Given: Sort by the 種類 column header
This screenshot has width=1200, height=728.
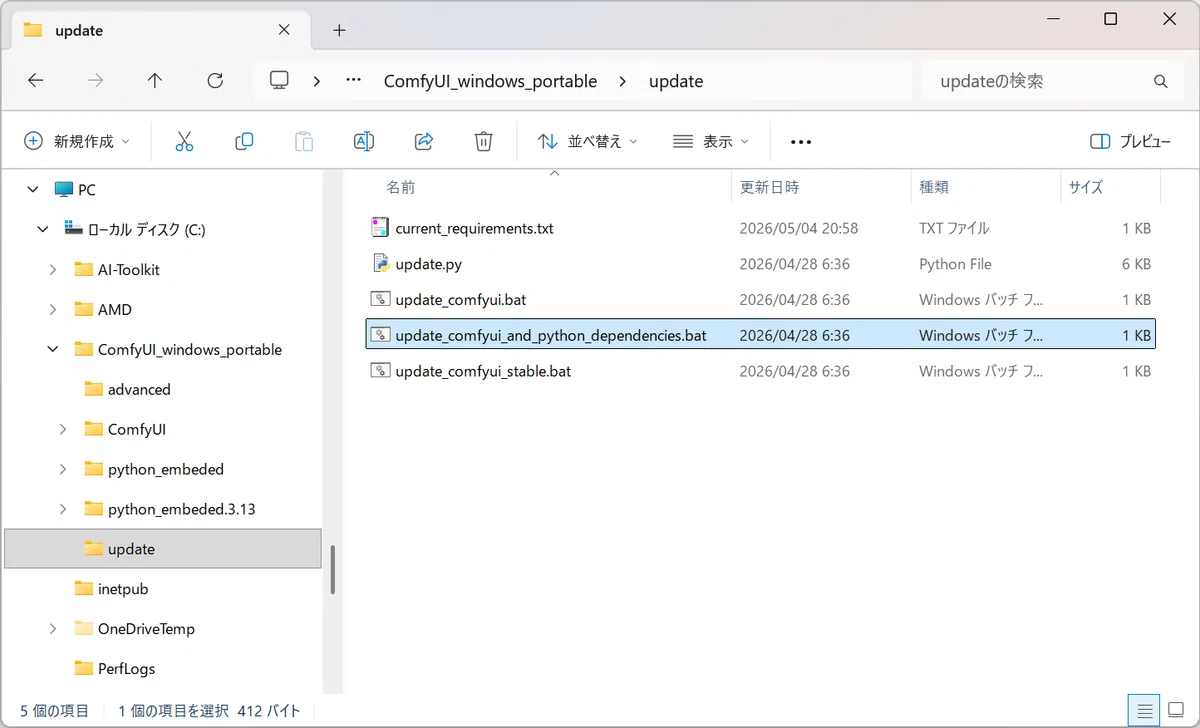Looking at the screenshot, I should pyautogui.click(x=934, y=187).
